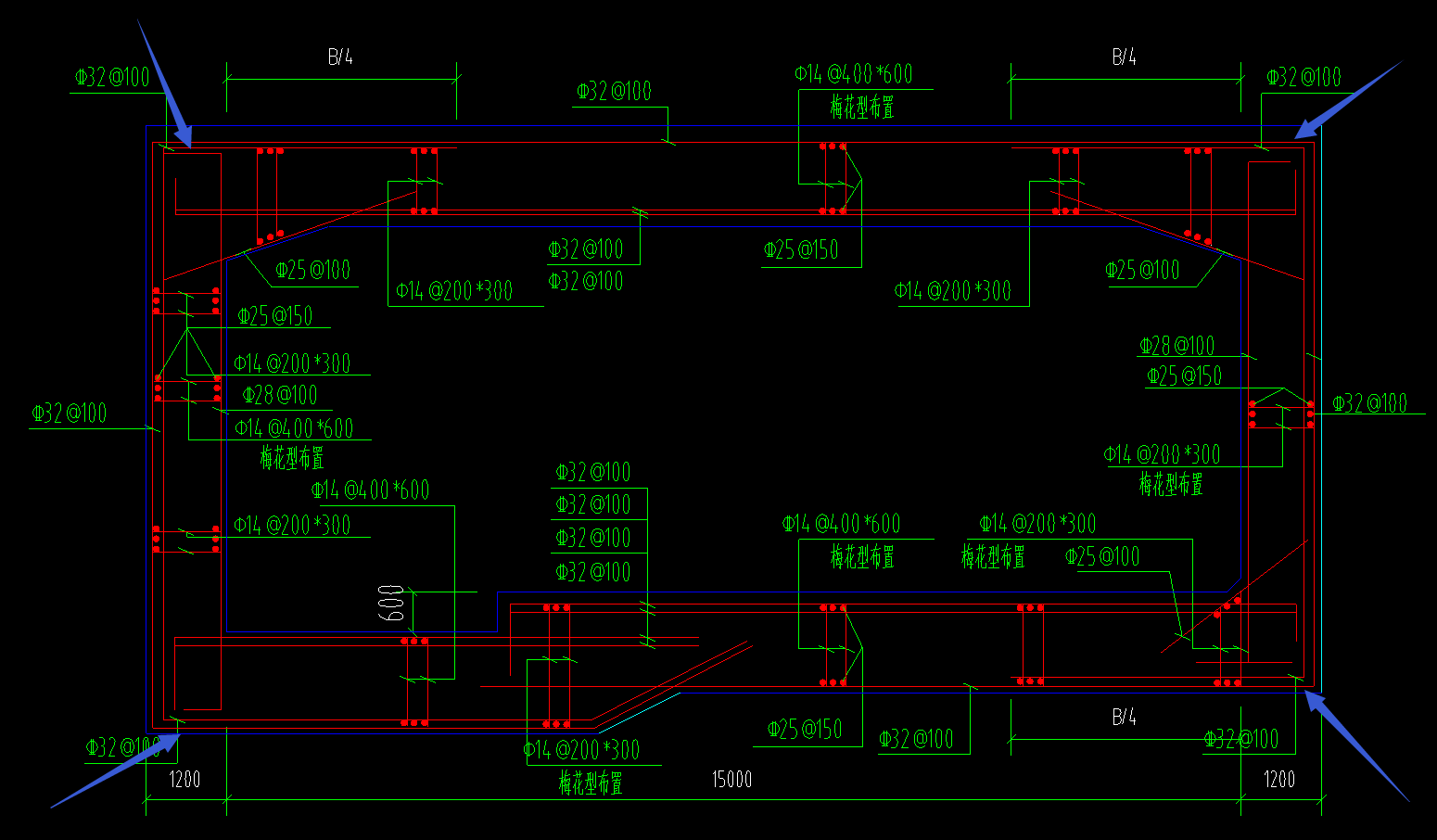Viewport: 1437px width, 840px height.
Task: Select the B/4 dimension label along the bottom
Action: tap(1125, 718)
